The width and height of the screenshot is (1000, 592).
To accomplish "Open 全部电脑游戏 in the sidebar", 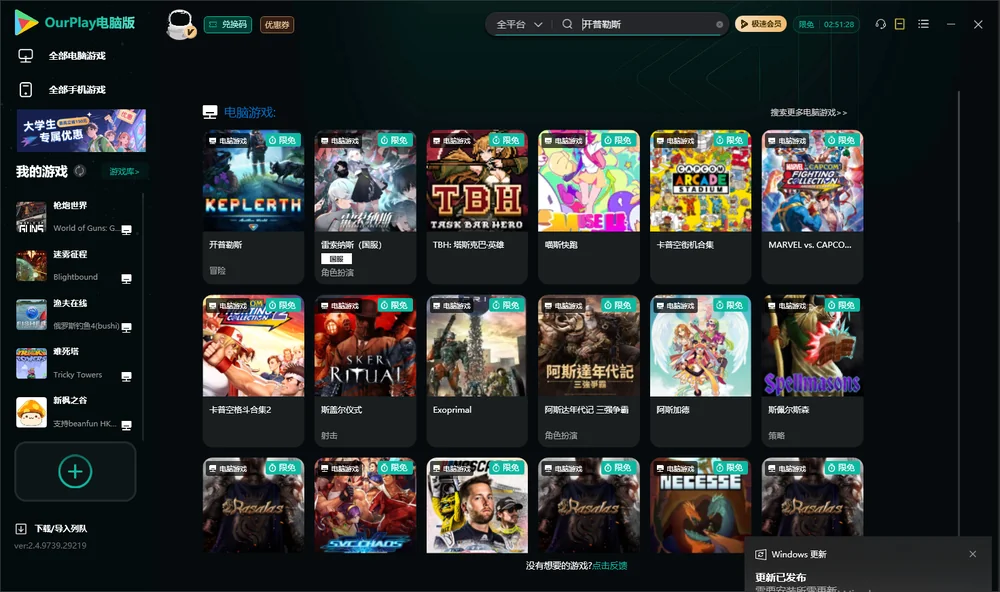I will pos(78,56).
